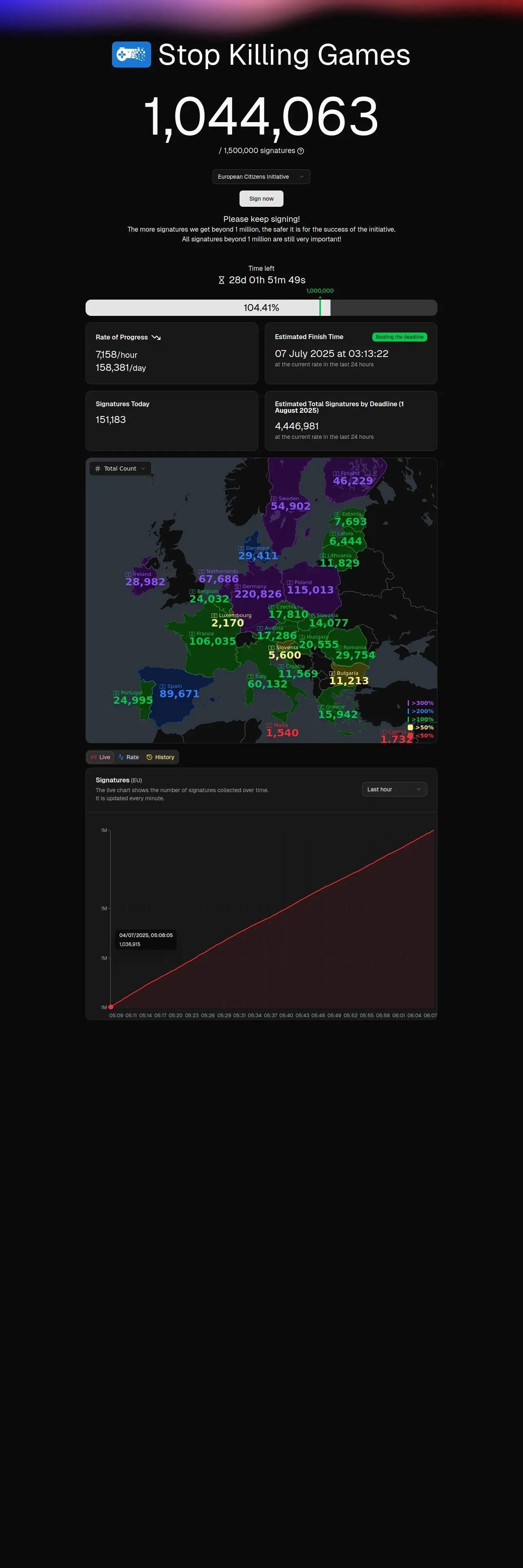This screenshot has width=523, height=1568.
Task: Click the hourglass icon next to time left
Action: pos(222,280)
